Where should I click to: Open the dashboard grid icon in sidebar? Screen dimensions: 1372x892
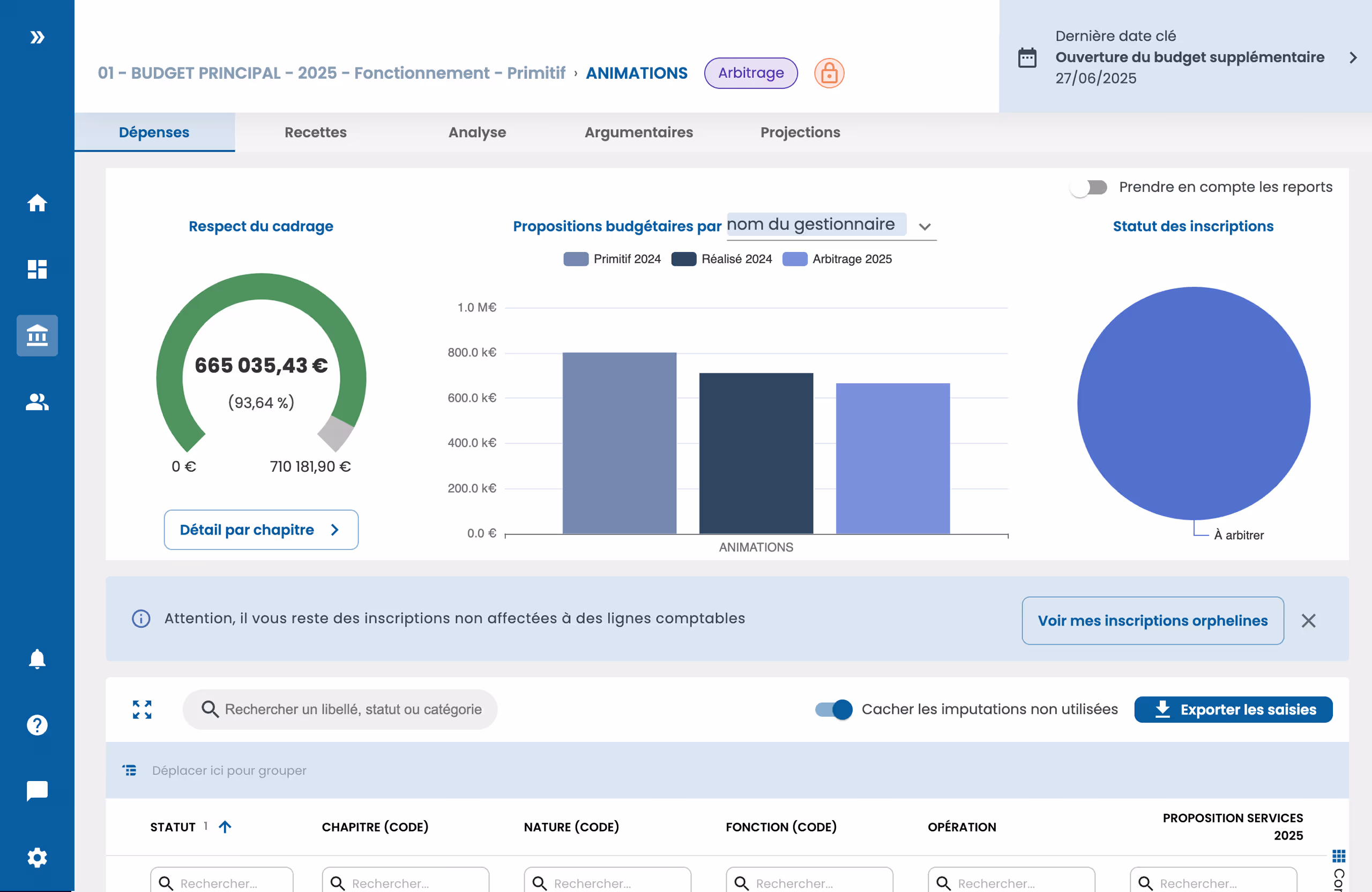click(x=37, y=269)
